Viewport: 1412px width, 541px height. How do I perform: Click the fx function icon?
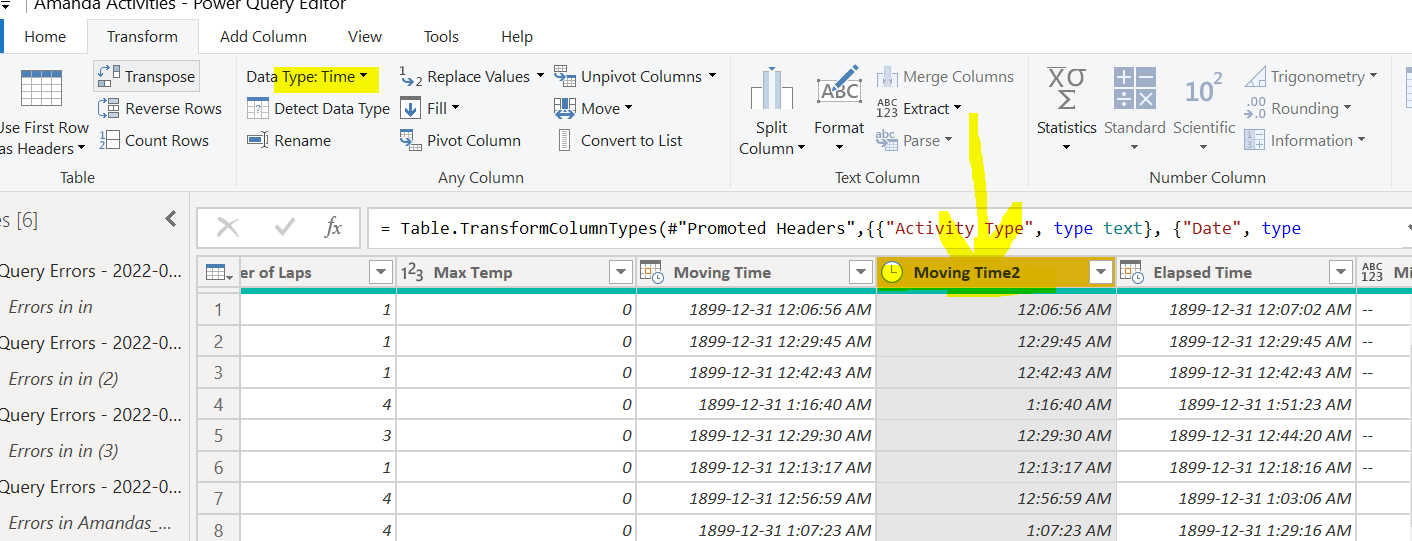pyautogui.click(x=334, y=228)
